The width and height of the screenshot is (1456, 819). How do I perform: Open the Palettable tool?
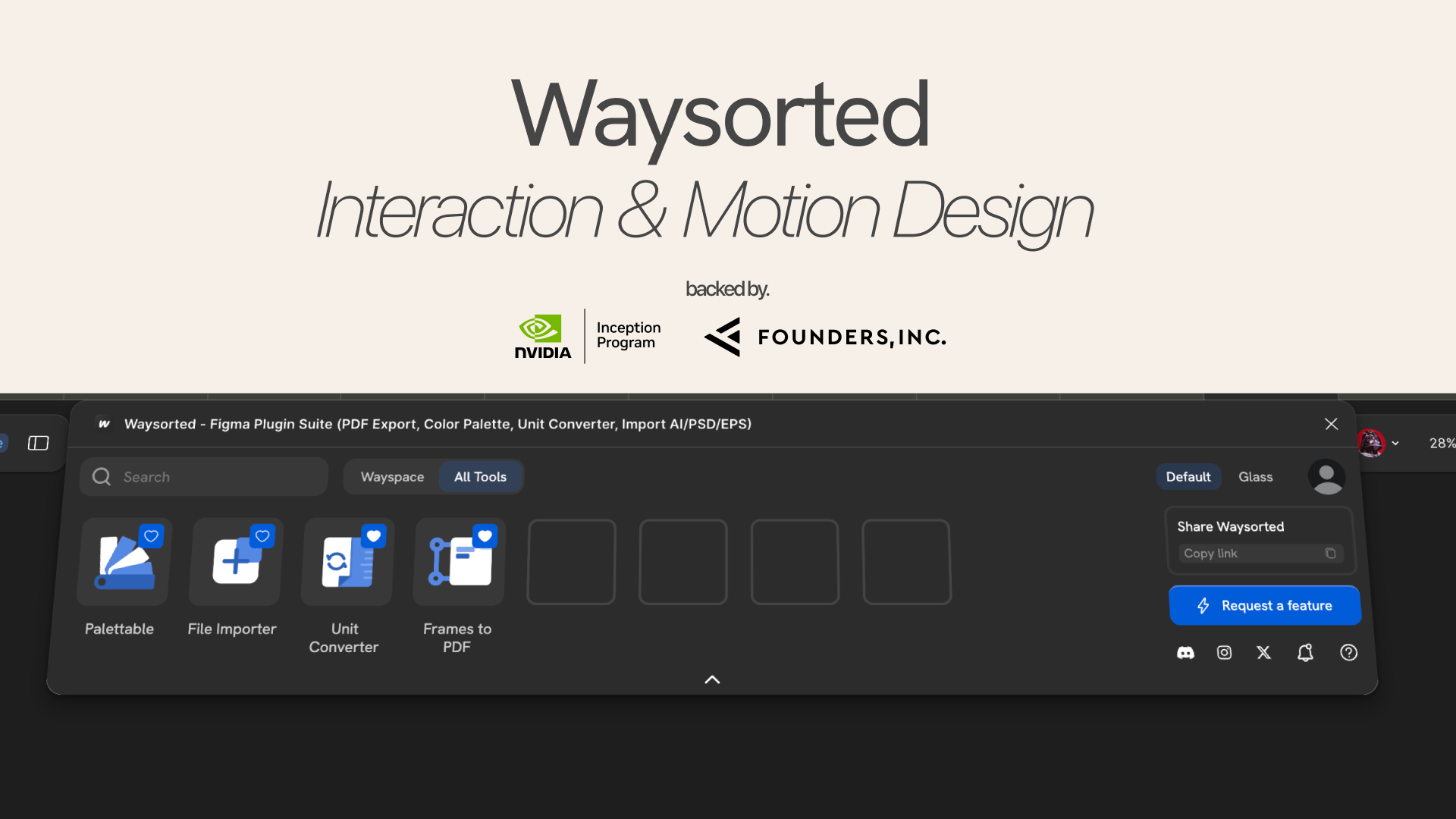coord(124,562)
